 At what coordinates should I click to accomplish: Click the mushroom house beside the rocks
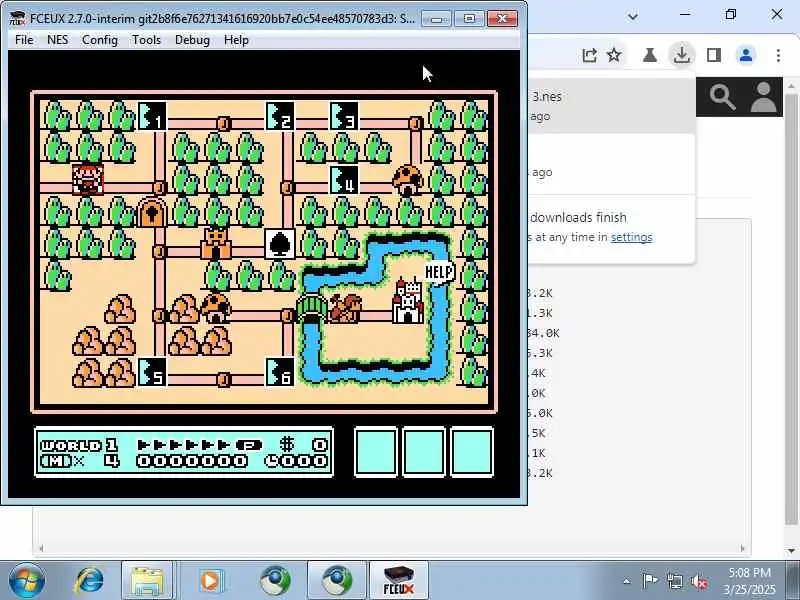pos(216,308)
